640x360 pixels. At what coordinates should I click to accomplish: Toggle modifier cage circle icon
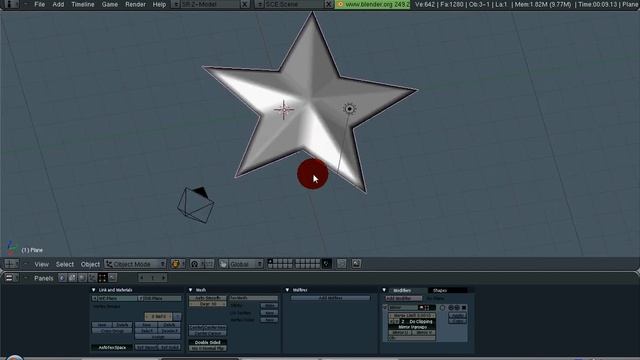(442, 307)
